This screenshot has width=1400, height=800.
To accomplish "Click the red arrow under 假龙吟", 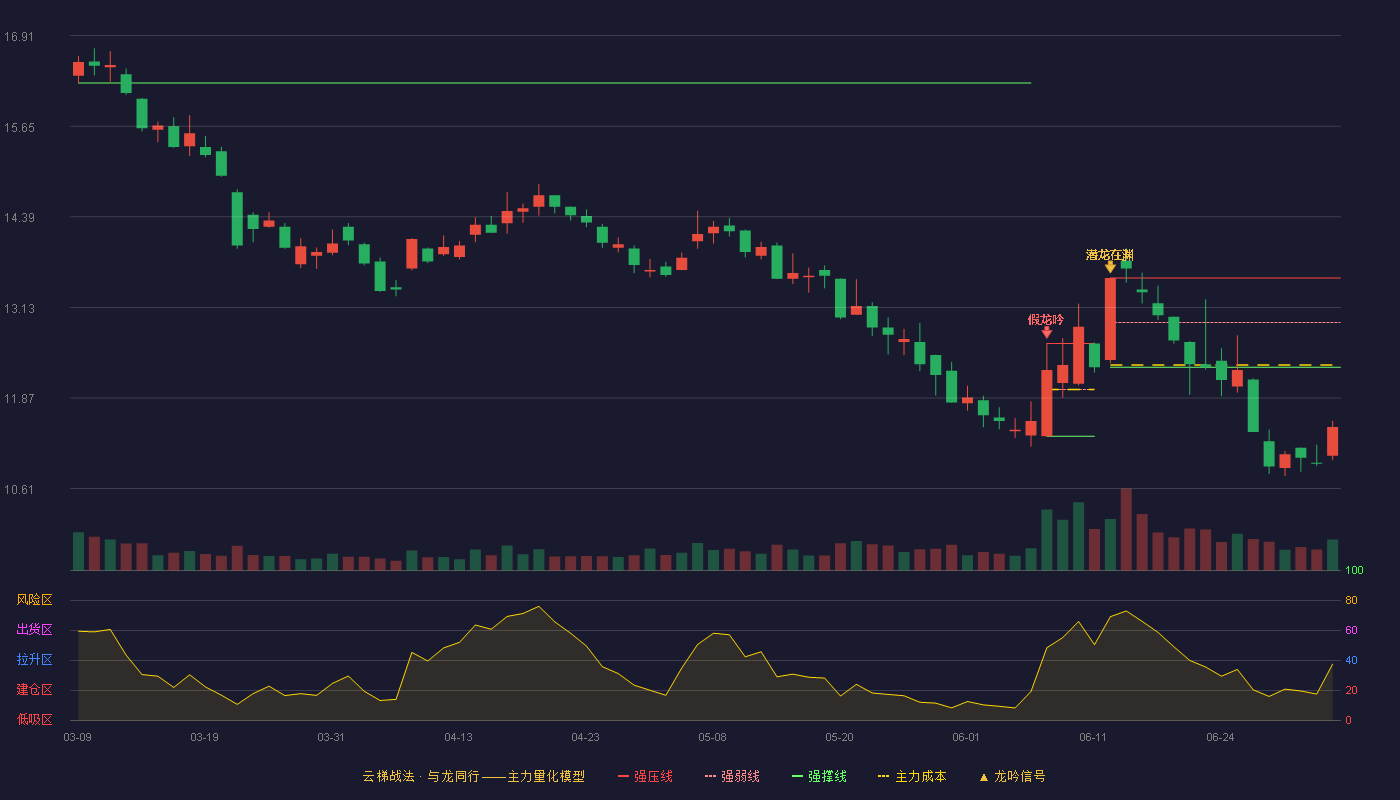I will coord(1046,332).
